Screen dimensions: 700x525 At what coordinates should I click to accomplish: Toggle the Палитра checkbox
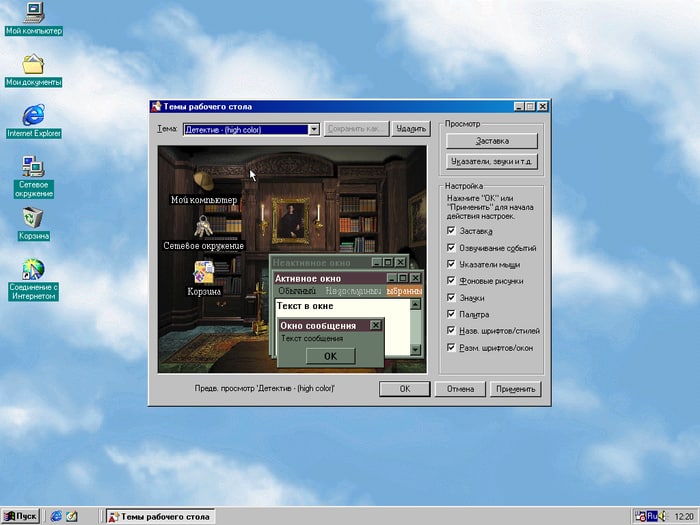(x=451, y=314)
